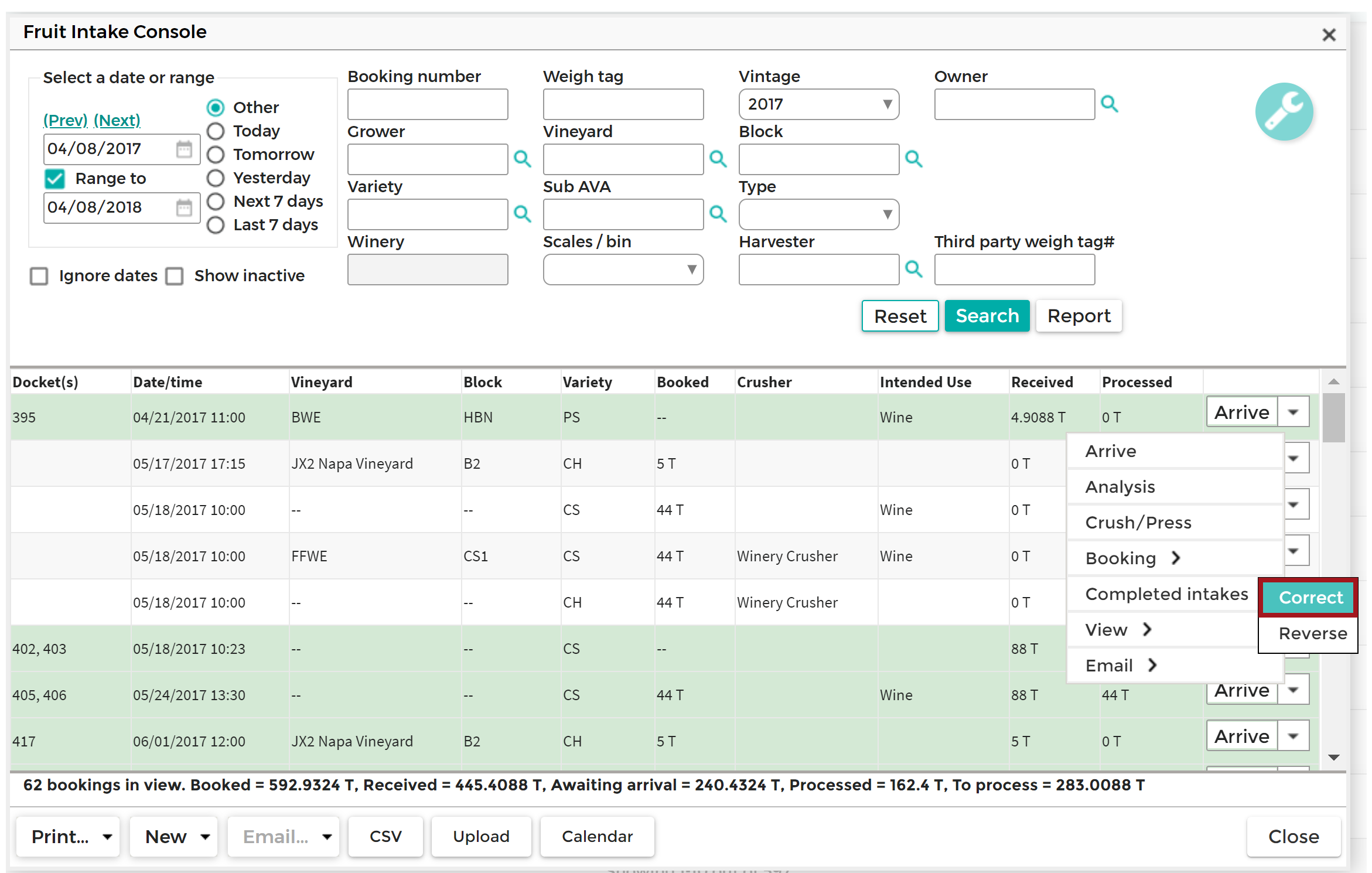Expand Arrive dropdown arrow for docket 405, 406
Screen dimensions: 1372x873
1293,690
